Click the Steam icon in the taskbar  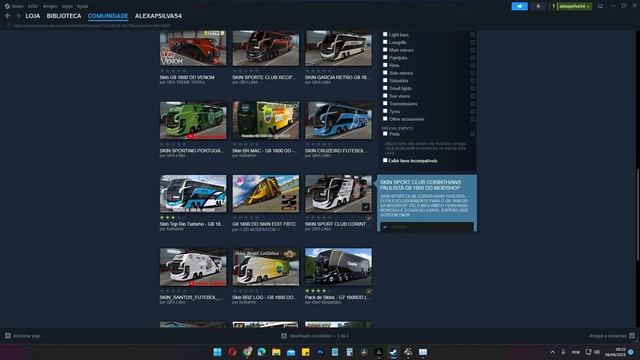pyautogui.click(x=393, y=352)
